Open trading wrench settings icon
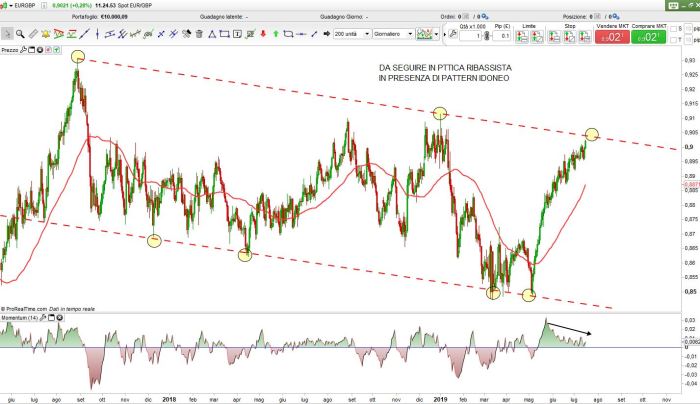Image resolution: width=700 pixels, height=404 pixels. click(x=453, y=34)
